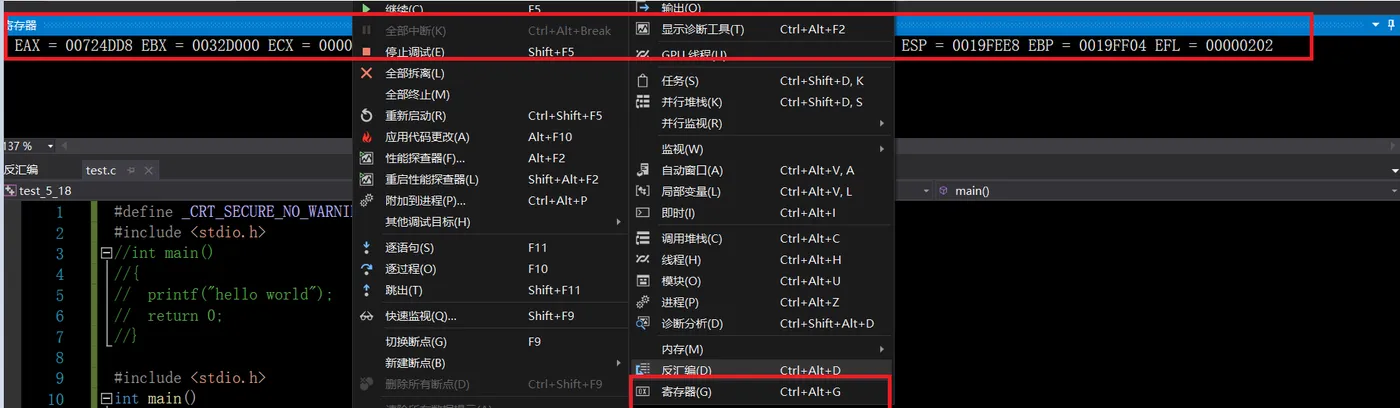The width and height of the screenshot is (1400, 408).
Task: Click the printf("hello world") comment line
Action: click(x=223, y=295)
